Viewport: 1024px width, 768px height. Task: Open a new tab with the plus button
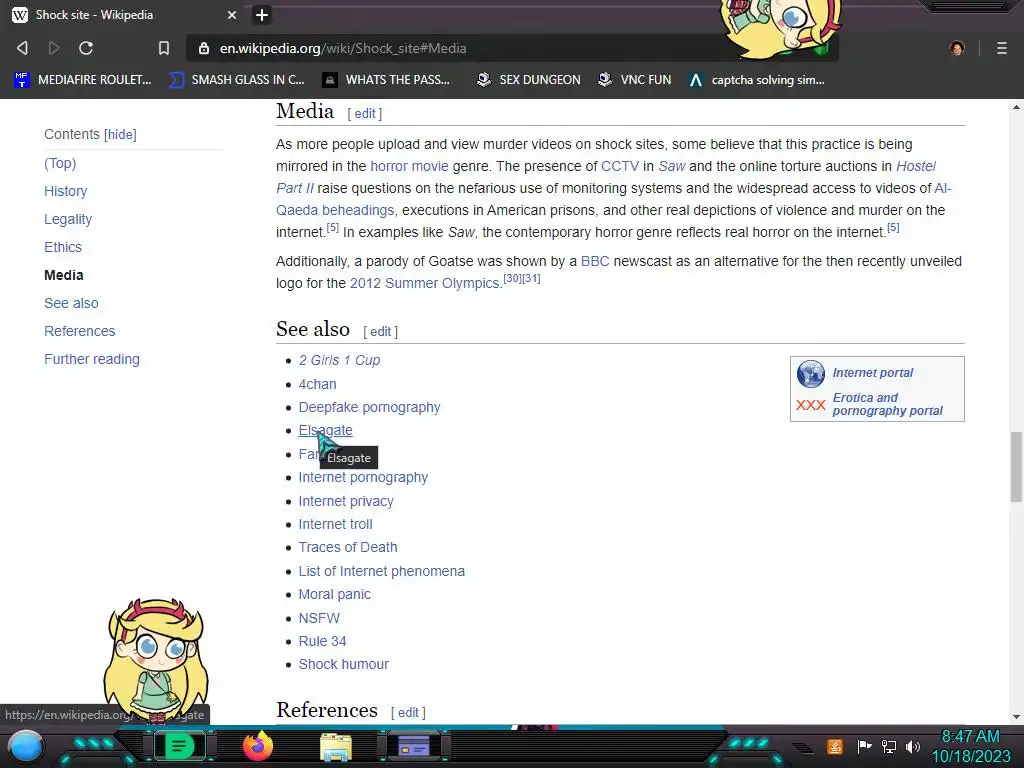pyautogui.click(x=262, y=14)
